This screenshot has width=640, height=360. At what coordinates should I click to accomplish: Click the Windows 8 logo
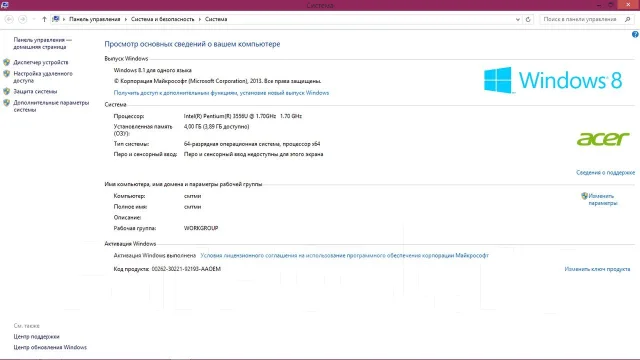[x=553, y=80]
